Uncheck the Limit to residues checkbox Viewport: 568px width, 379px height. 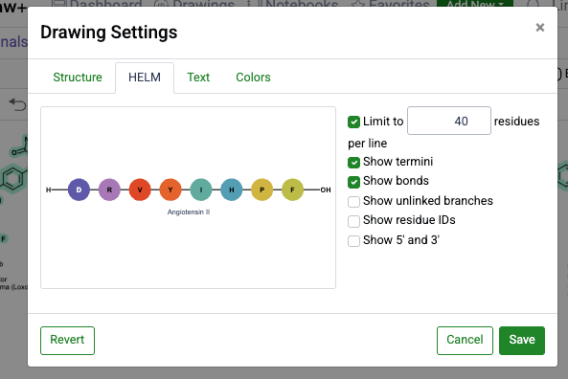[354, 122]
